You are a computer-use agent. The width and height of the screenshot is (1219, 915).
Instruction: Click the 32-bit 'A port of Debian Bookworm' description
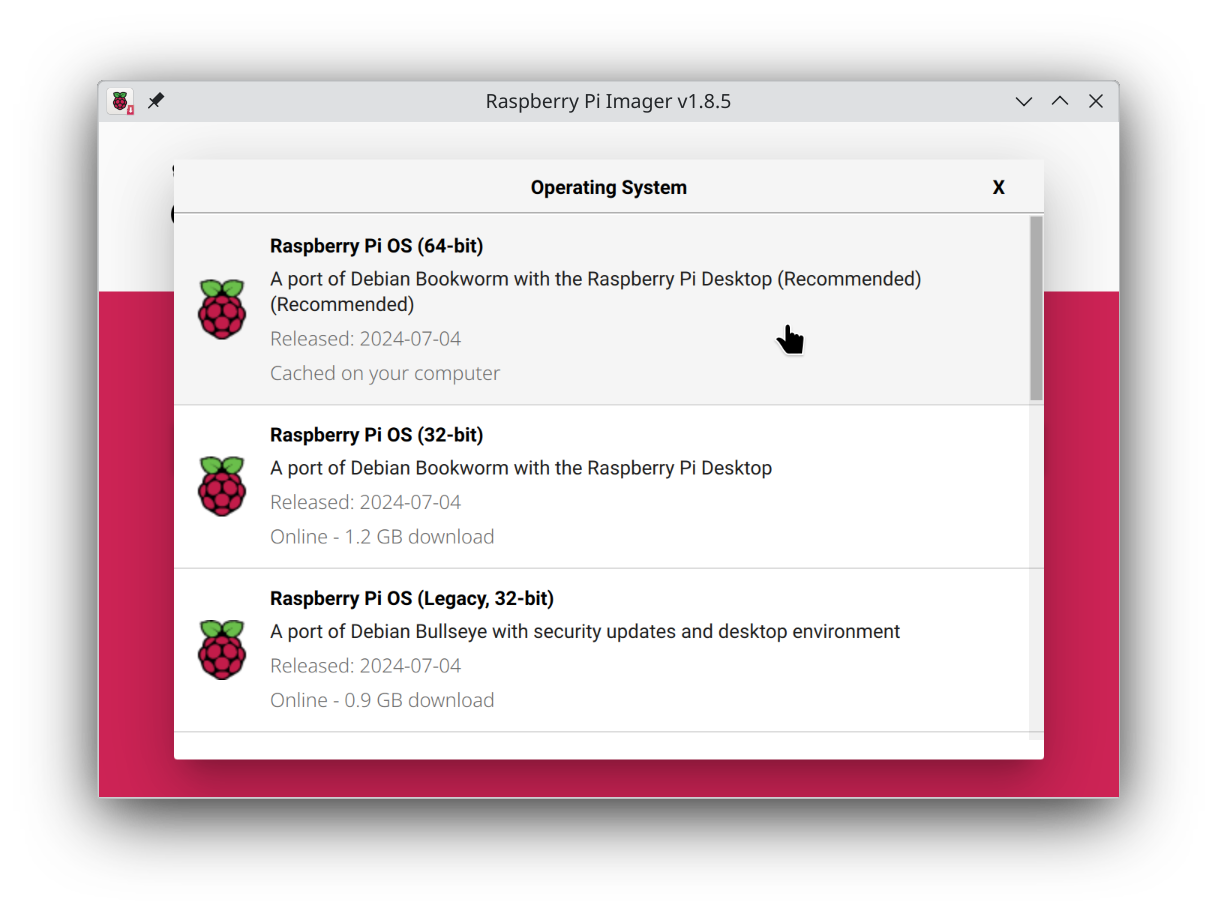coord(521,468)
